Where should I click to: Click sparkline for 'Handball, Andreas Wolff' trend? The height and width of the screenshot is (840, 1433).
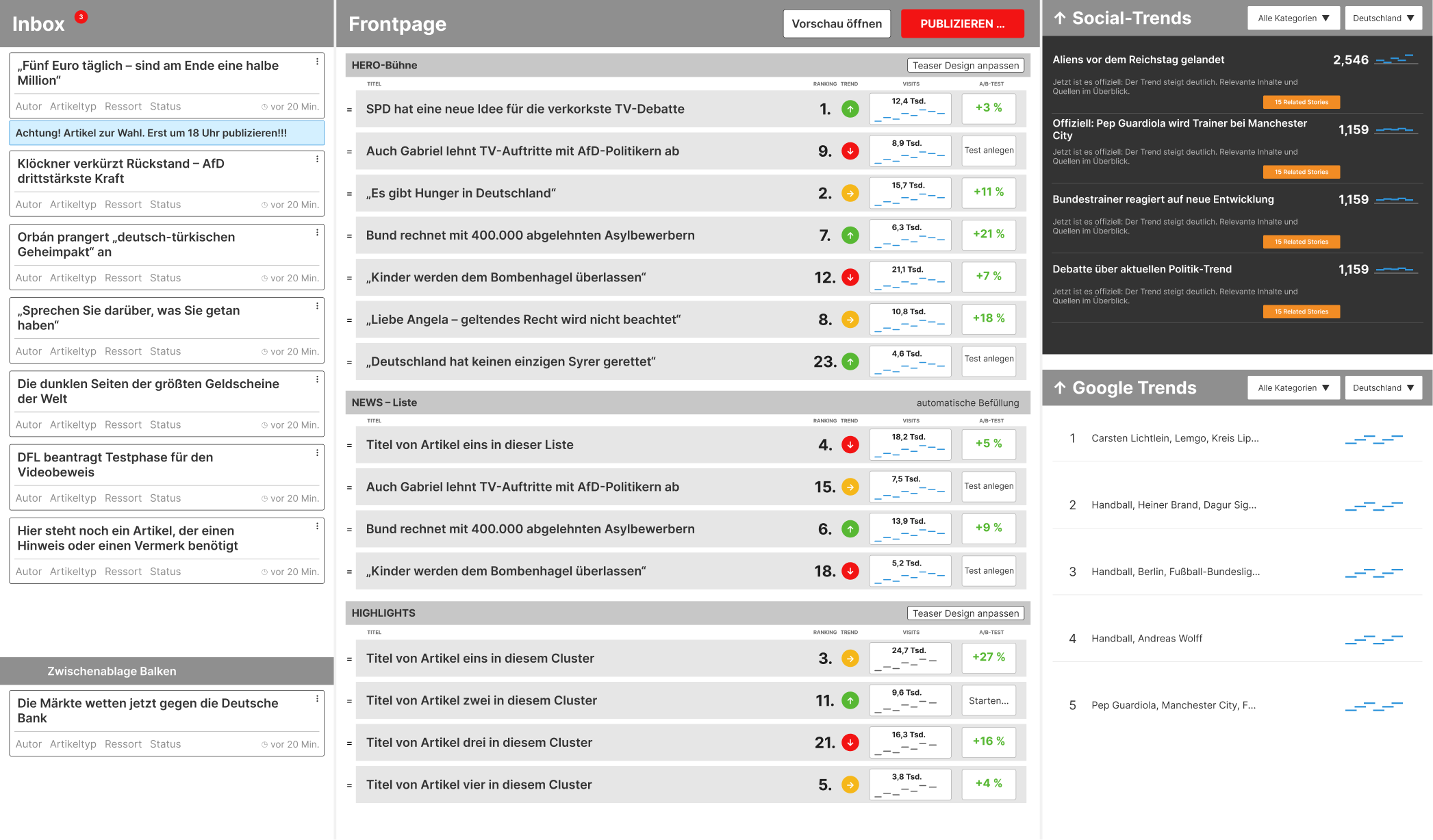pos(1374,639)
